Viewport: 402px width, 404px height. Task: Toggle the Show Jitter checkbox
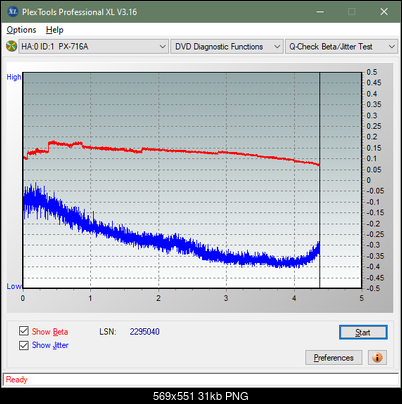[x=24, y=345]
